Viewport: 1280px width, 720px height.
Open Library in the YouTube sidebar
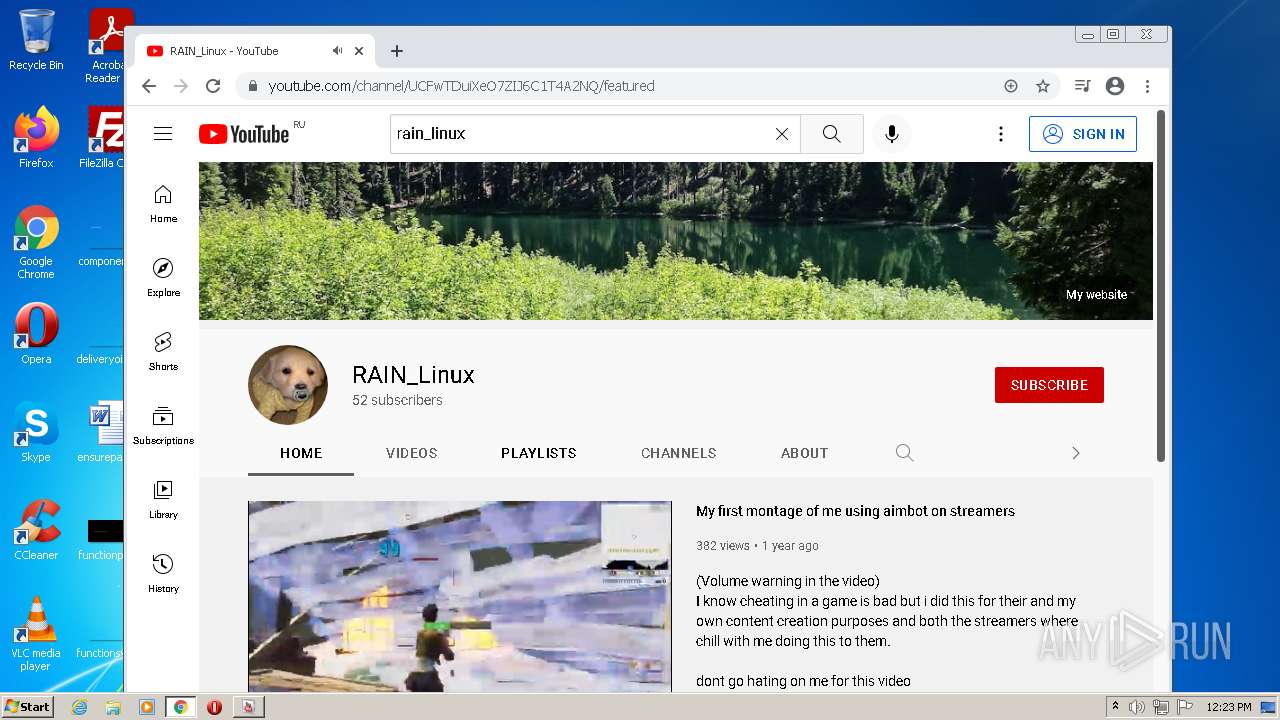pos(163,500)
